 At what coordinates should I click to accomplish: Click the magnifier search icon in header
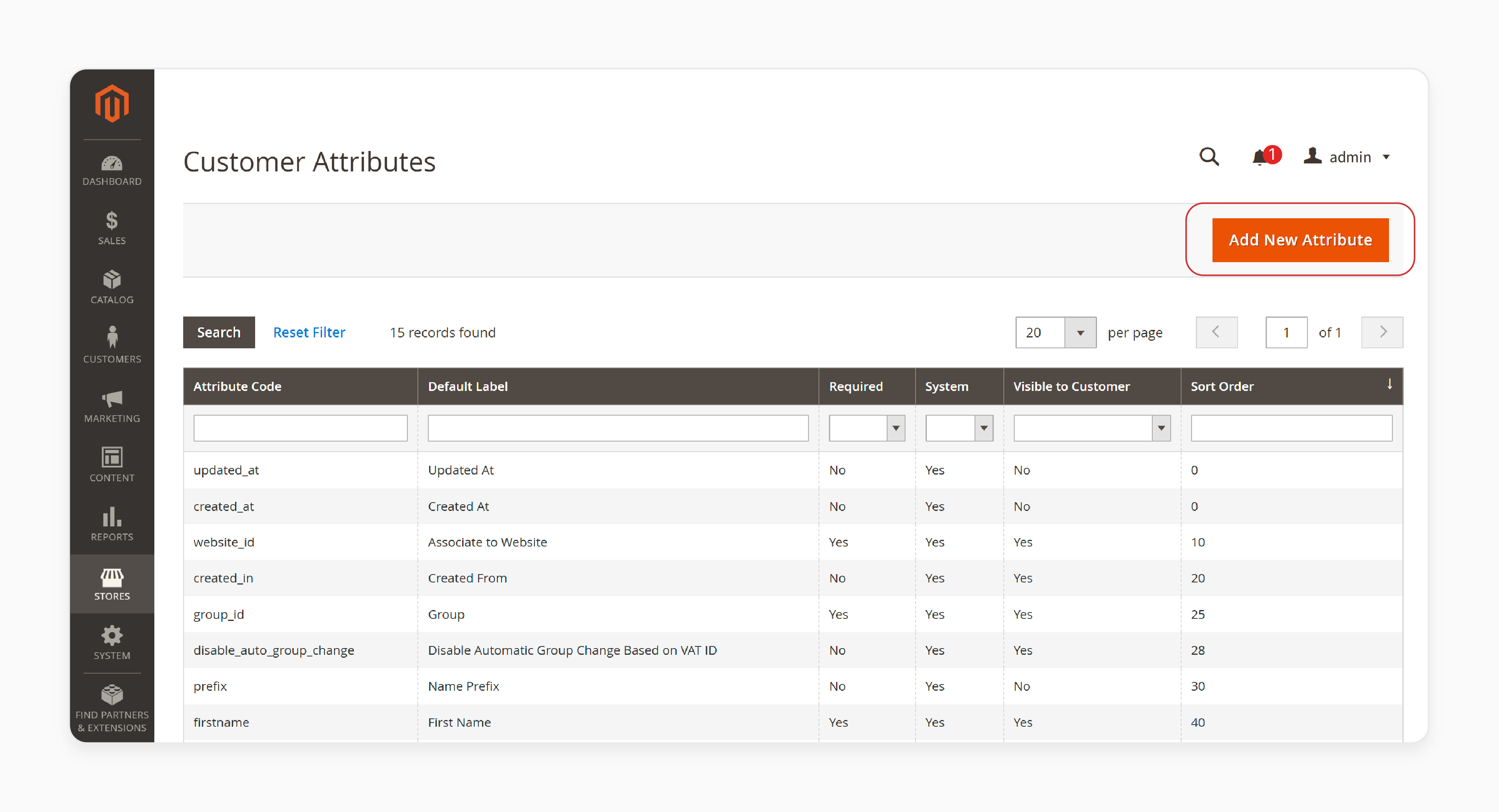(1209, 156)
